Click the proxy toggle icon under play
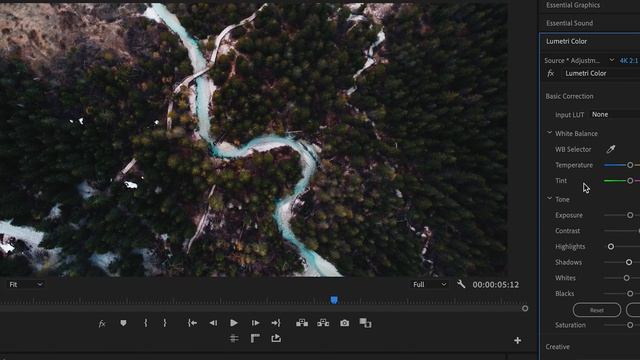The image size is (640, 360). pyautogui.click(x=234, y=338)
